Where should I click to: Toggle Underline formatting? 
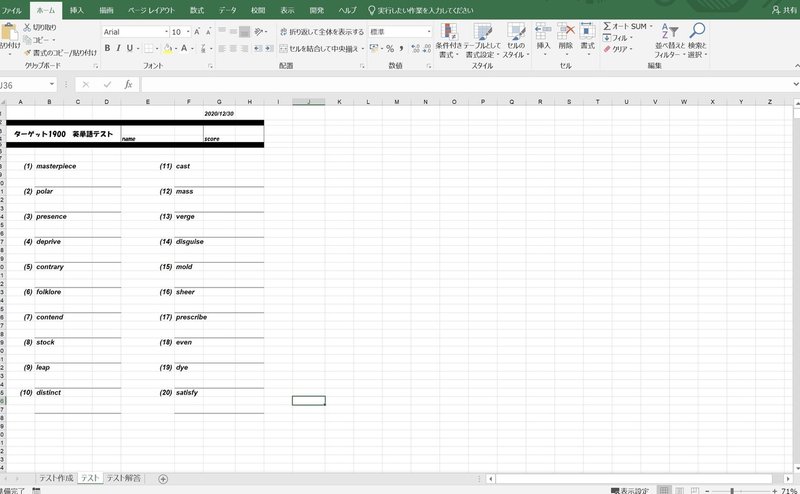point(130,48)
